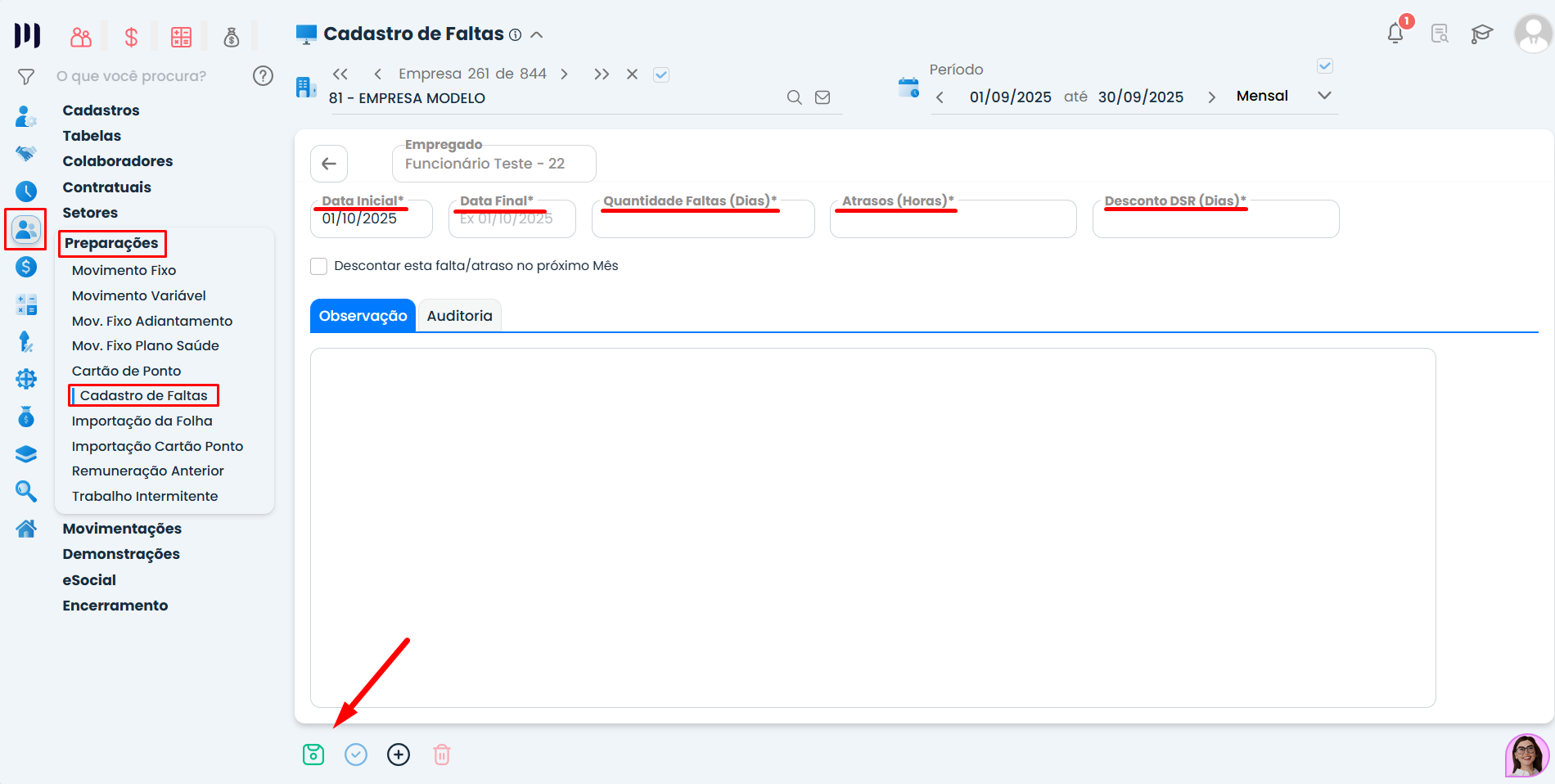
Task: Select the support gear wheel sidebar icon
Action: (26, 379)
